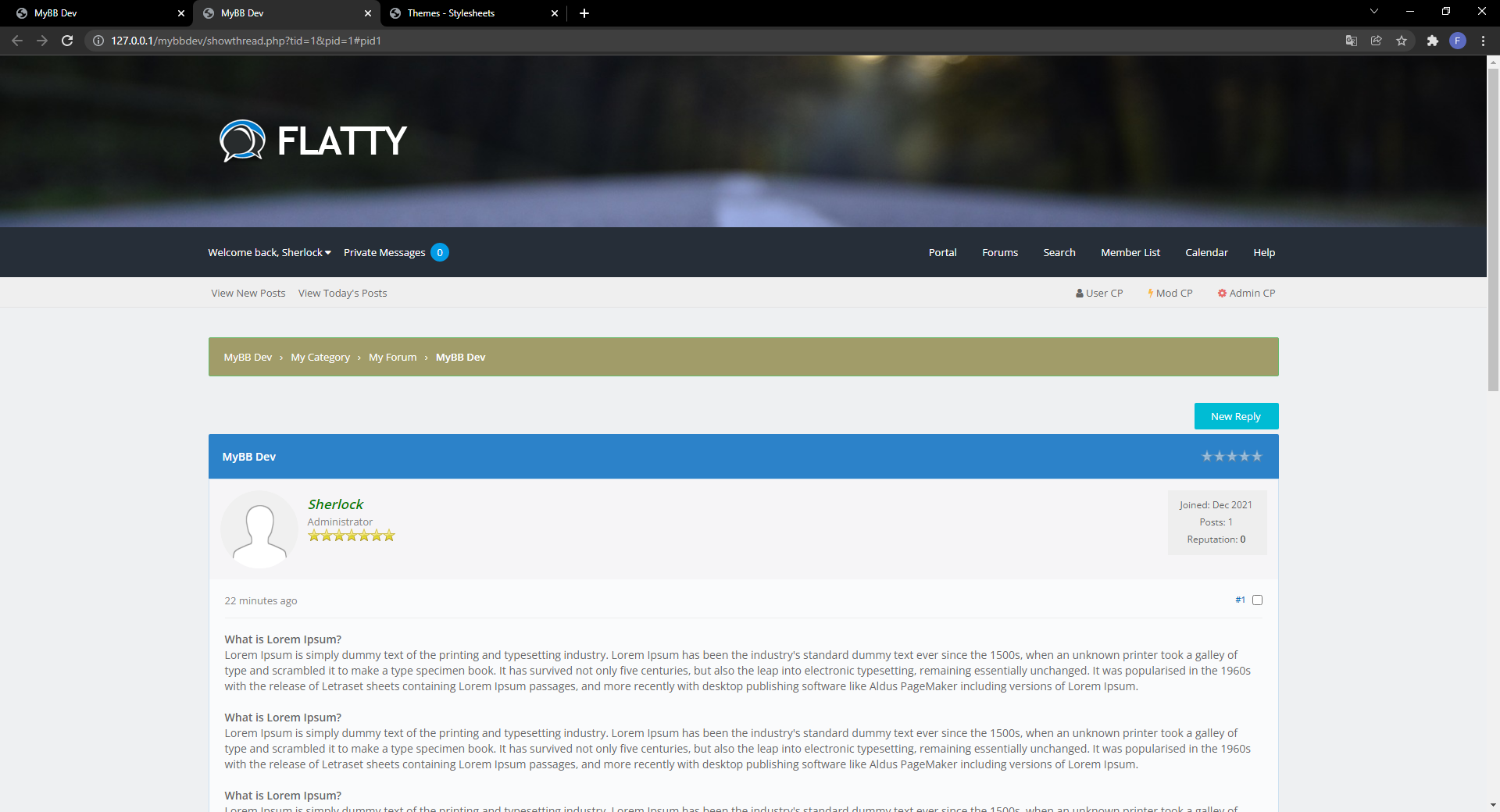Image resolution: width=1500 pixels, height=812 pixels.
Task: Click the Flatty speech bubble logo
Action: point(242,141)
